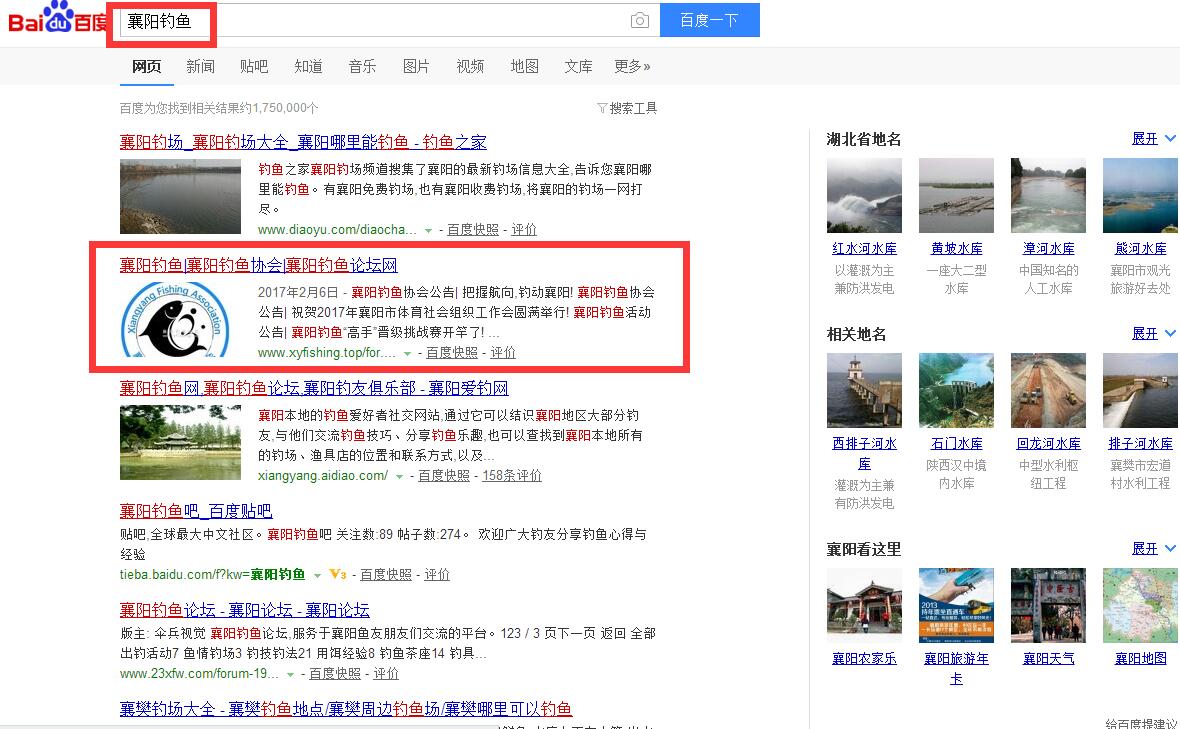Open the 西排子河水库 link
Screen dimensions: 1180x729
coord(864,454)
